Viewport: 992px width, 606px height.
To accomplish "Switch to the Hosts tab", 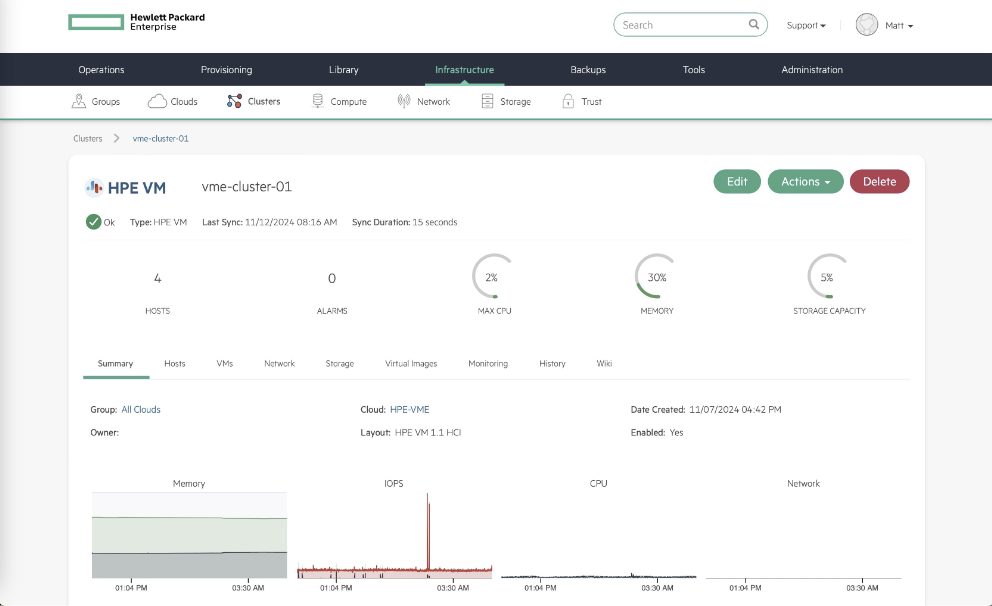I will point(175,364).
